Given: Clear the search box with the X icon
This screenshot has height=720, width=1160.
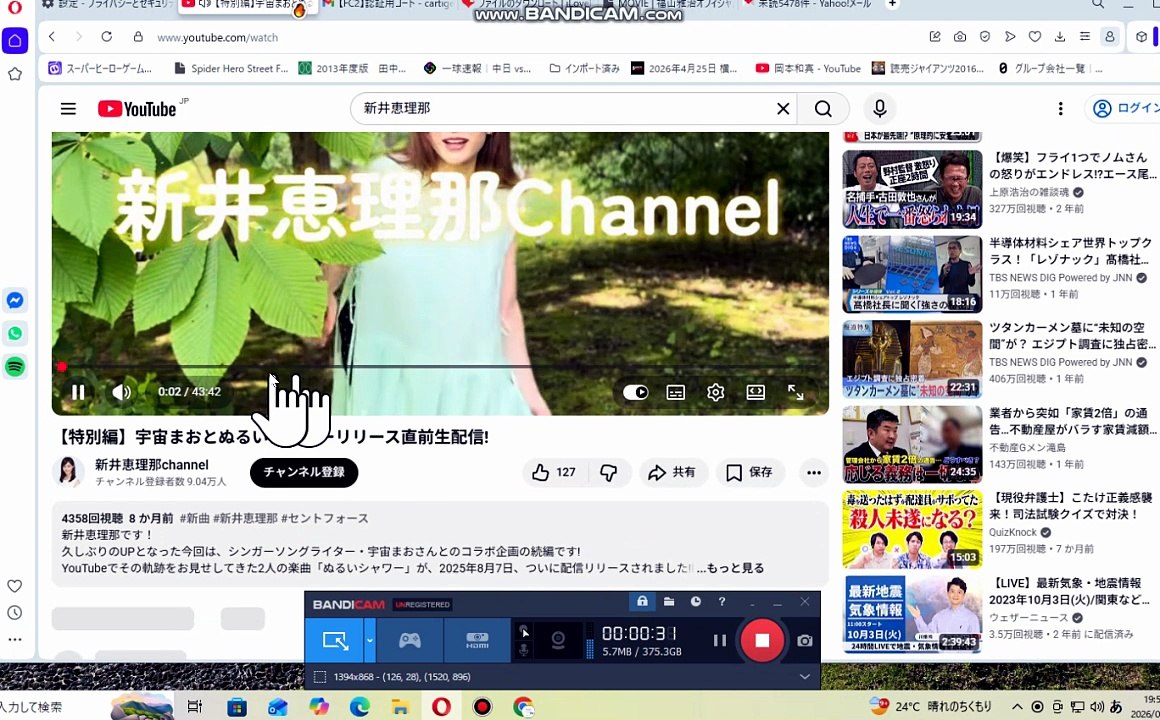Looking at the screenshot, I should pos(783,109).
